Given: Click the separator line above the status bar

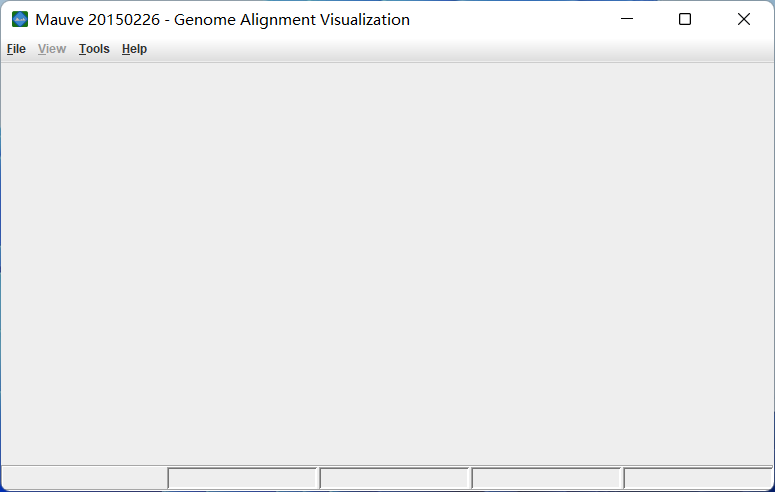Looking at the screenshot, I should click(x=387, y=465).
